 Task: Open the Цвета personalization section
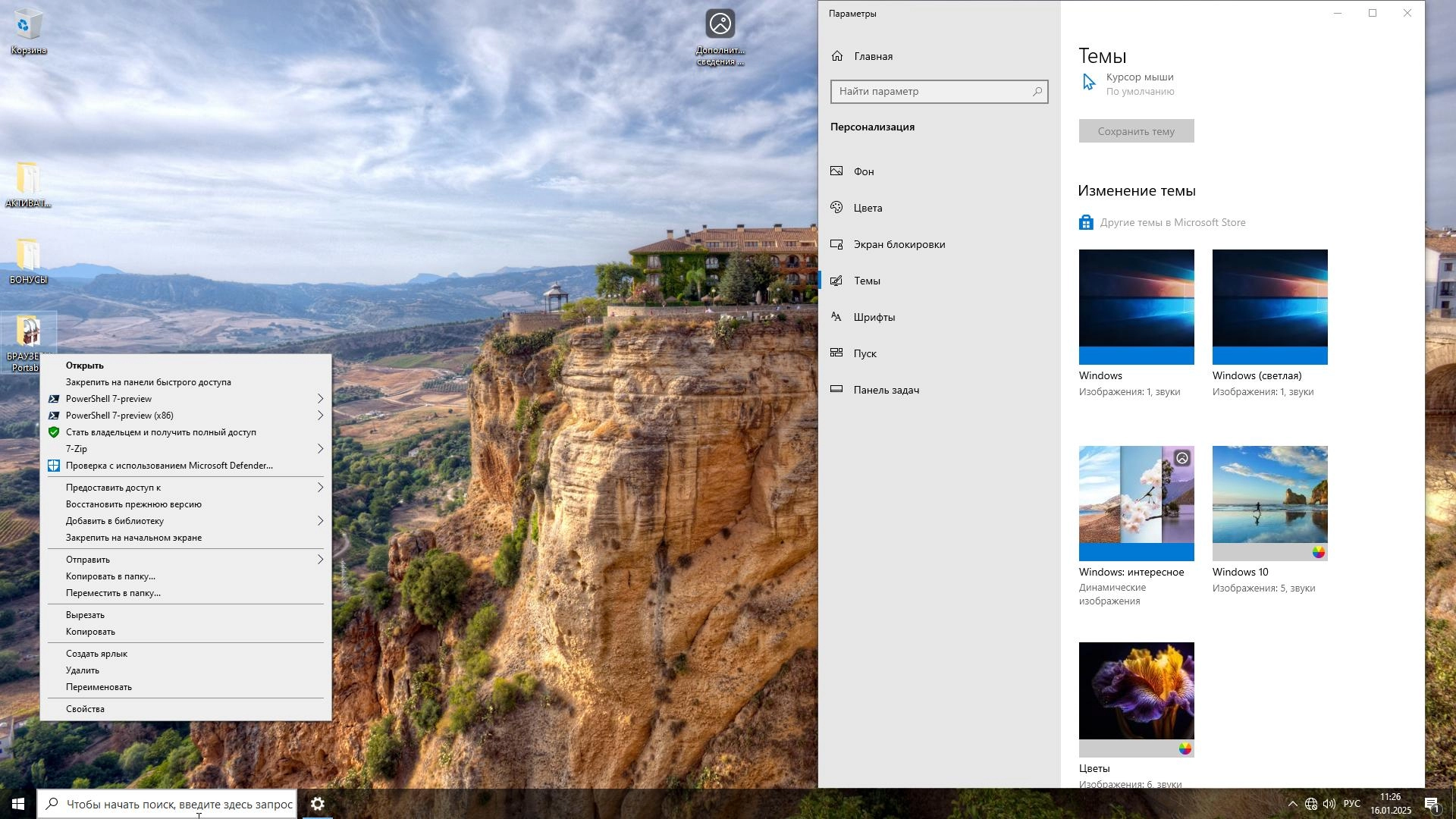tap(868, 208)
